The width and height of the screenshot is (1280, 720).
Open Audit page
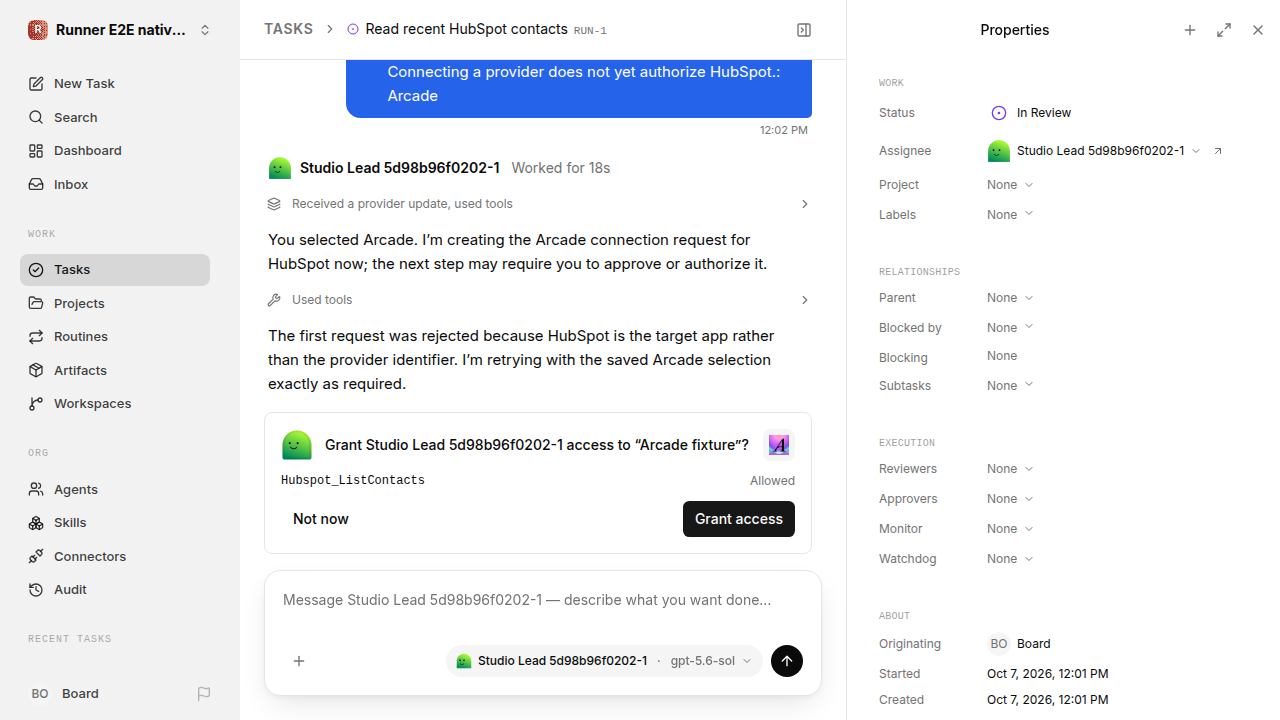pos(115,590)
